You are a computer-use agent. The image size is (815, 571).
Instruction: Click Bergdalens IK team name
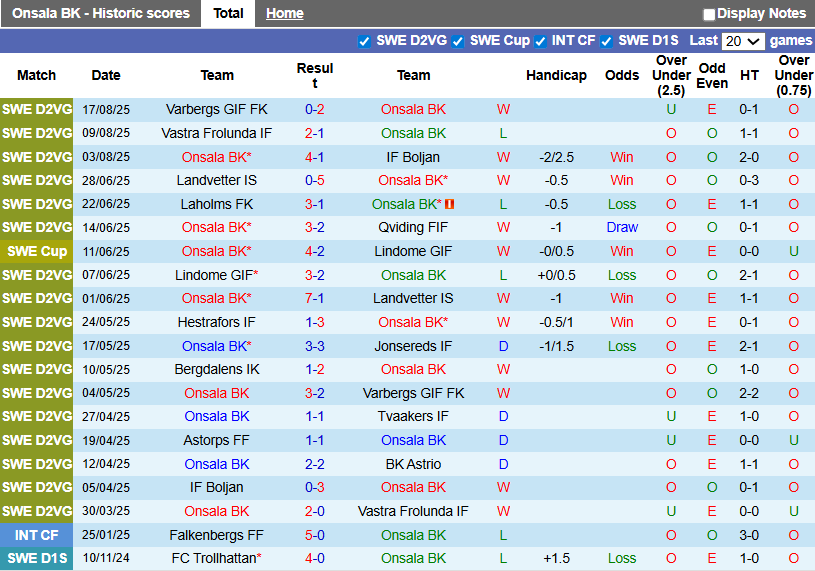(217, 369)
